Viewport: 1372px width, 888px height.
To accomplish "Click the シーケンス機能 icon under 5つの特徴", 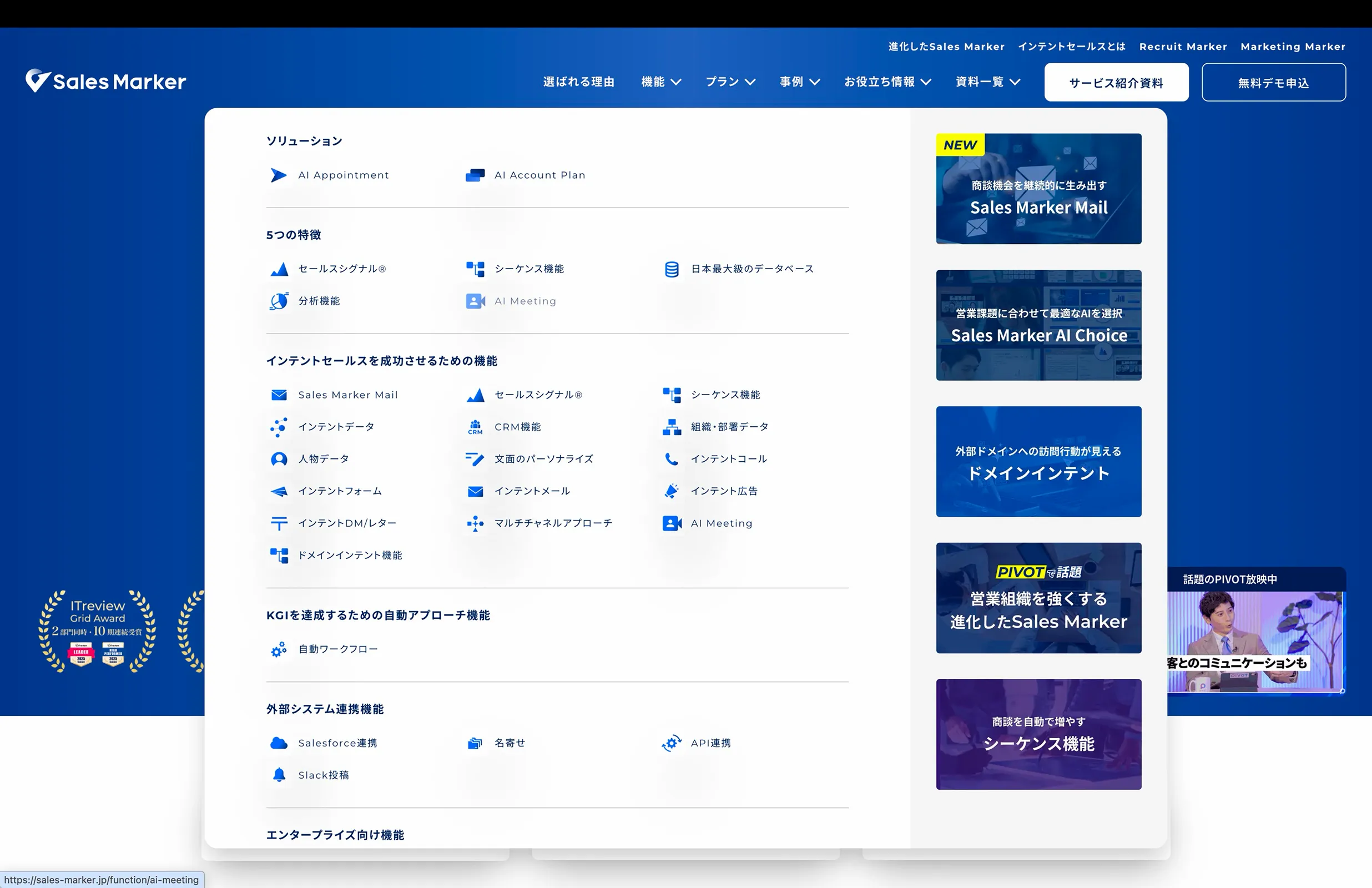I will tap(475, 269).
